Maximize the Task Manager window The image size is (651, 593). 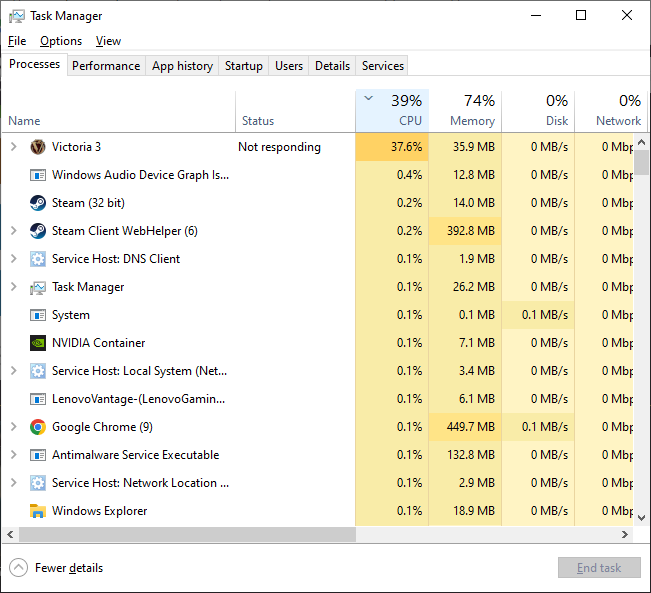click(x=581, y=16)
